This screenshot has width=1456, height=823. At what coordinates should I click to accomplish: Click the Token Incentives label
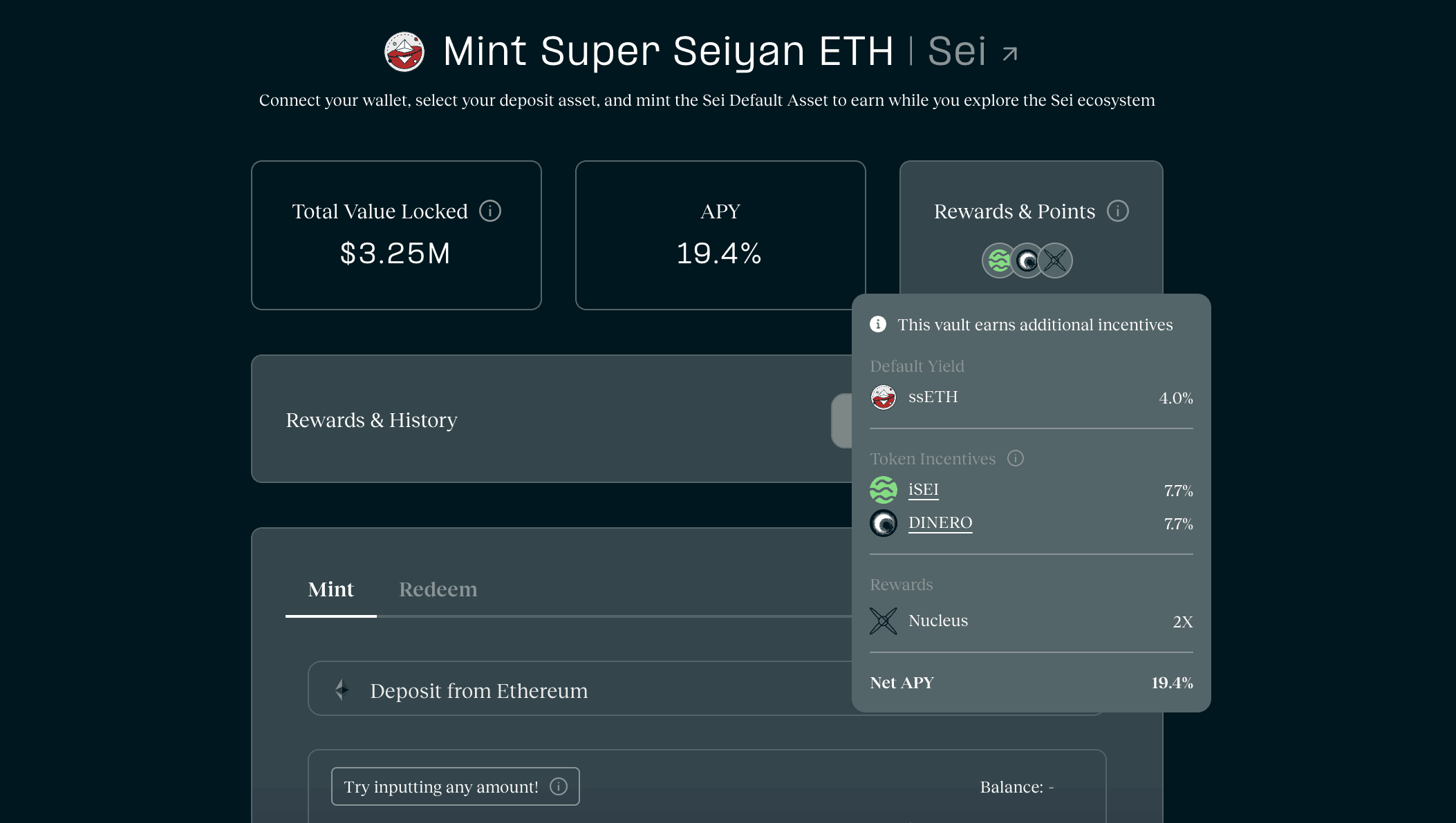click(933, 459)
